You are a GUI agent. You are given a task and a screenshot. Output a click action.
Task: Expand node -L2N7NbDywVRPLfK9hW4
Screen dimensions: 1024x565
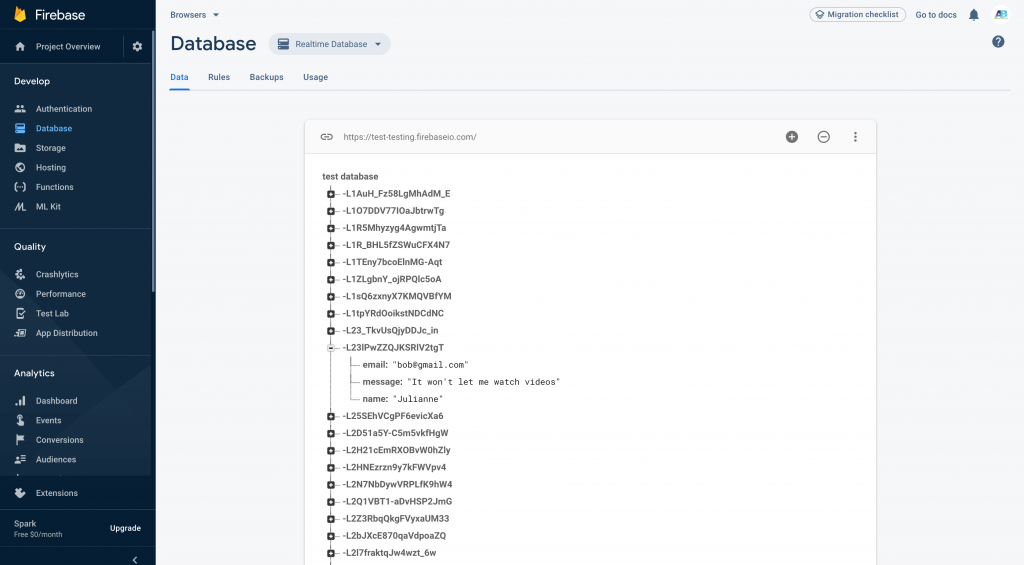(x=331, y=485)
